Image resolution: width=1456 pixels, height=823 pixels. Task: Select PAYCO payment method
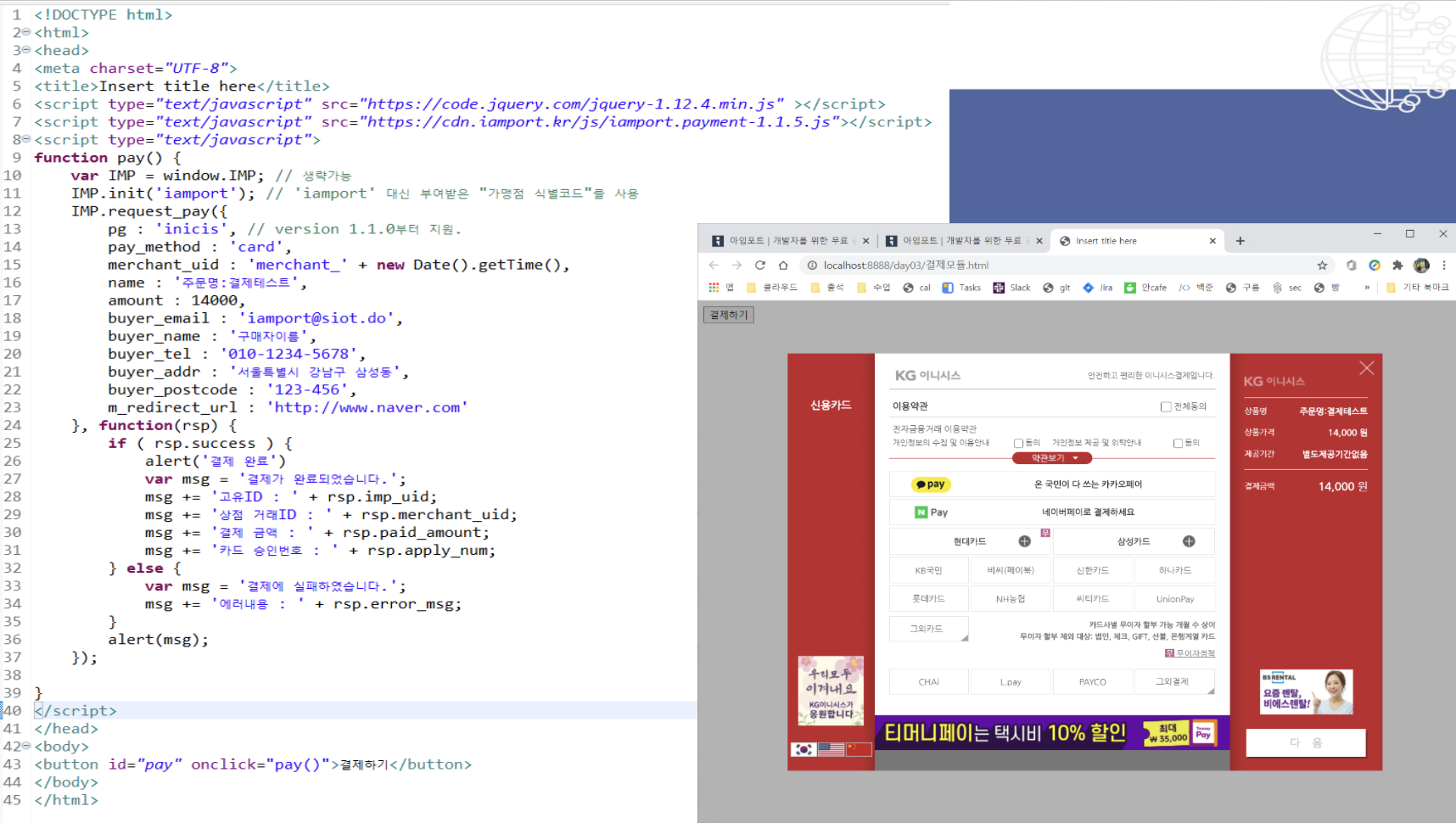click(1093, 682)
